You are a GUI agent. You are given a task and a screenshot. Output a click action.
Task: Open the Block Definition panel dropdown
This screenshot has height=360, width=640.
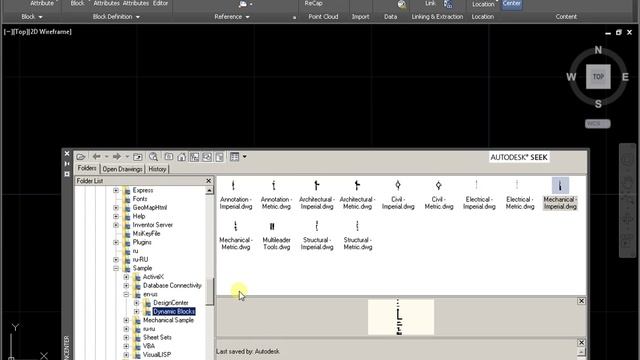[116, 17]
